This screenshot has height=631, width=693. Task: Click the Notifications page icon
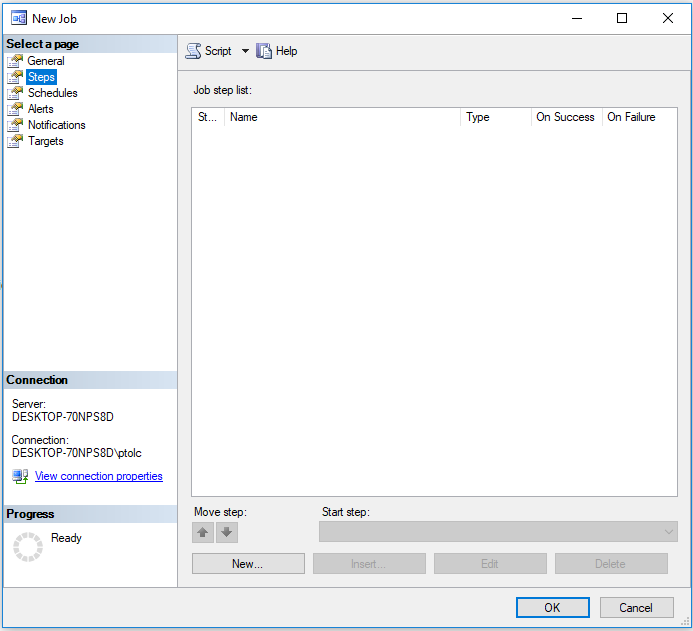[x=16, y=125]
